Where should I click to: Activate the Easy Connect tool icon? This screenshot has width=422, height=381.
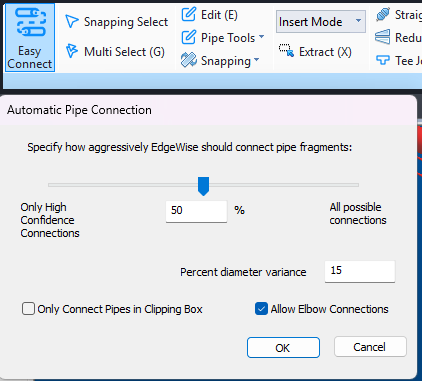pyautogui.click(x=30, y=22)
